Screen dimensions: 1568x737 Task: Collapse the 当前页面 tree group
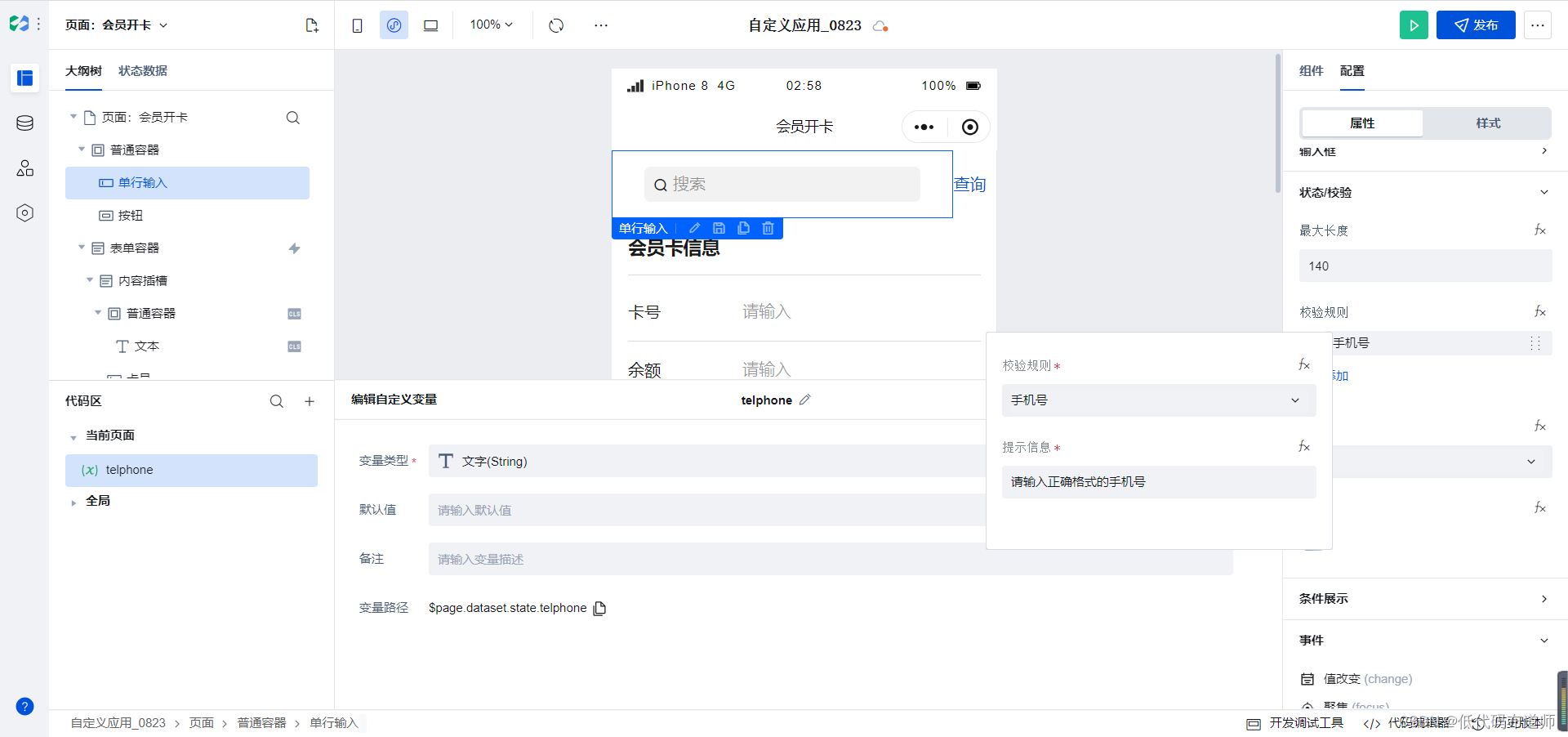(73, 436)
